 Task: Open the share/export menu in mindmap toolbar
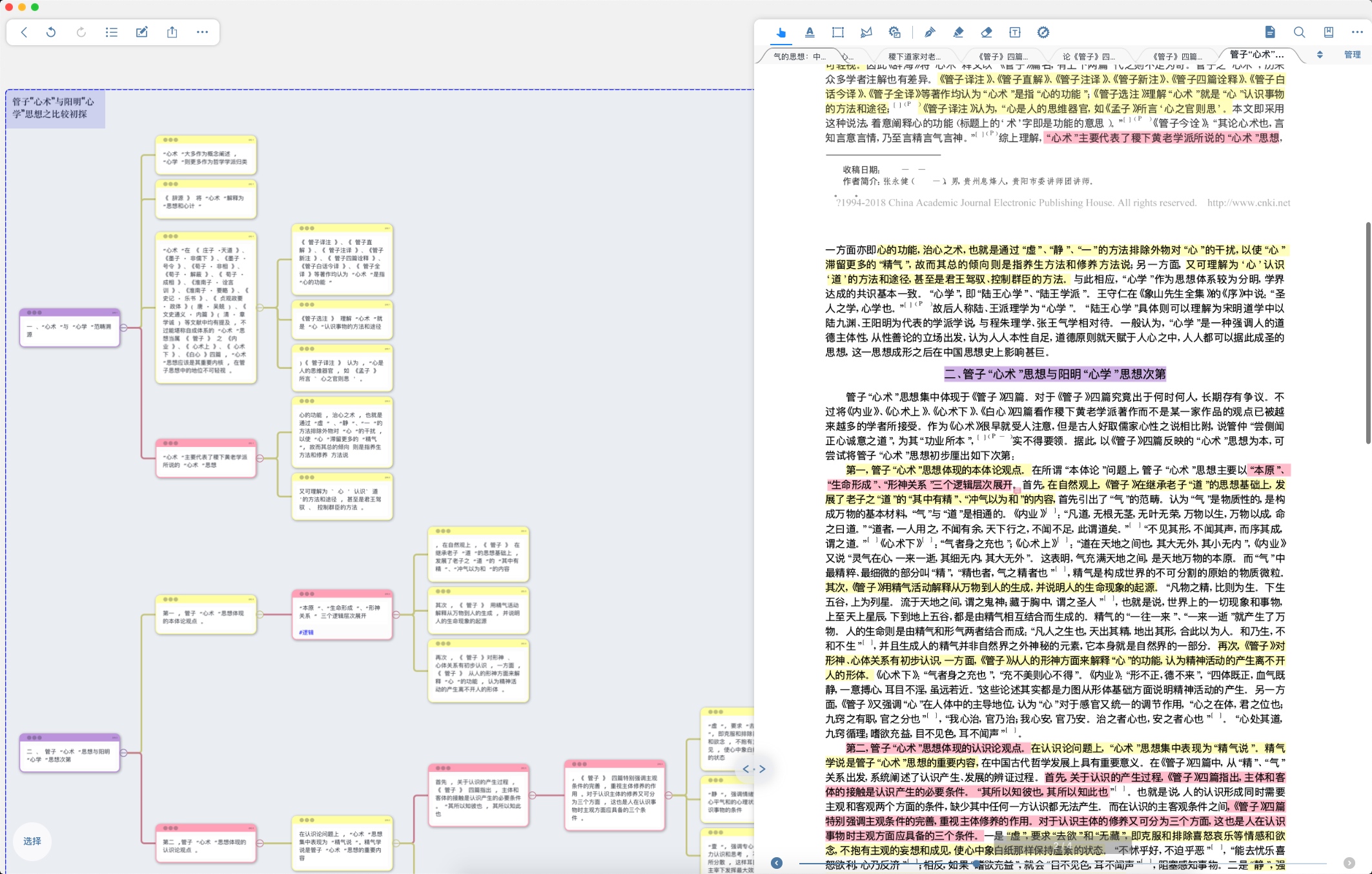(172, 32)
